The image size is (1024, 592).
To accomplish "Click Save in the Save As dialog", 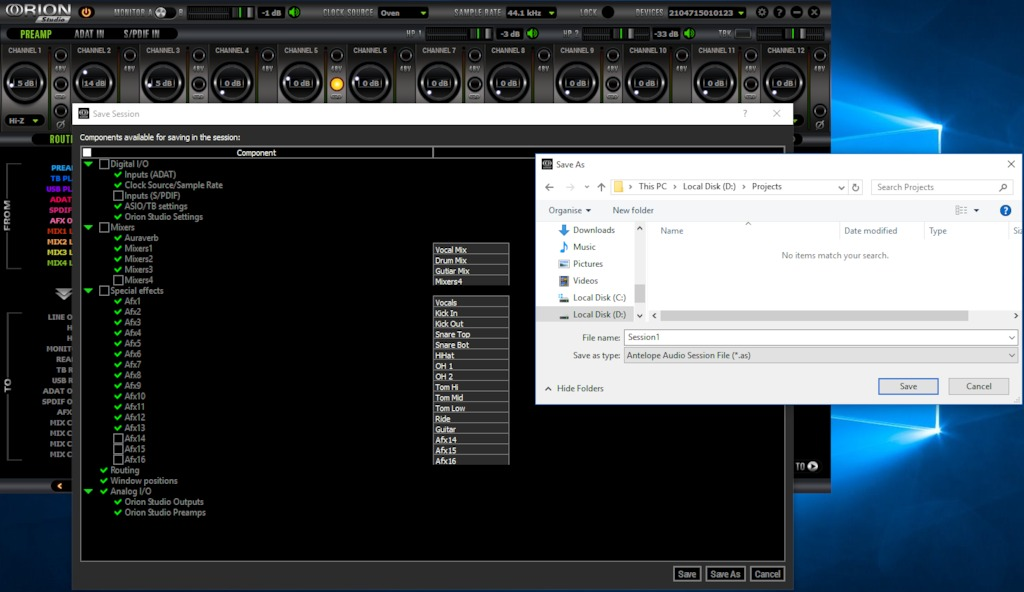I will point(908,386).
